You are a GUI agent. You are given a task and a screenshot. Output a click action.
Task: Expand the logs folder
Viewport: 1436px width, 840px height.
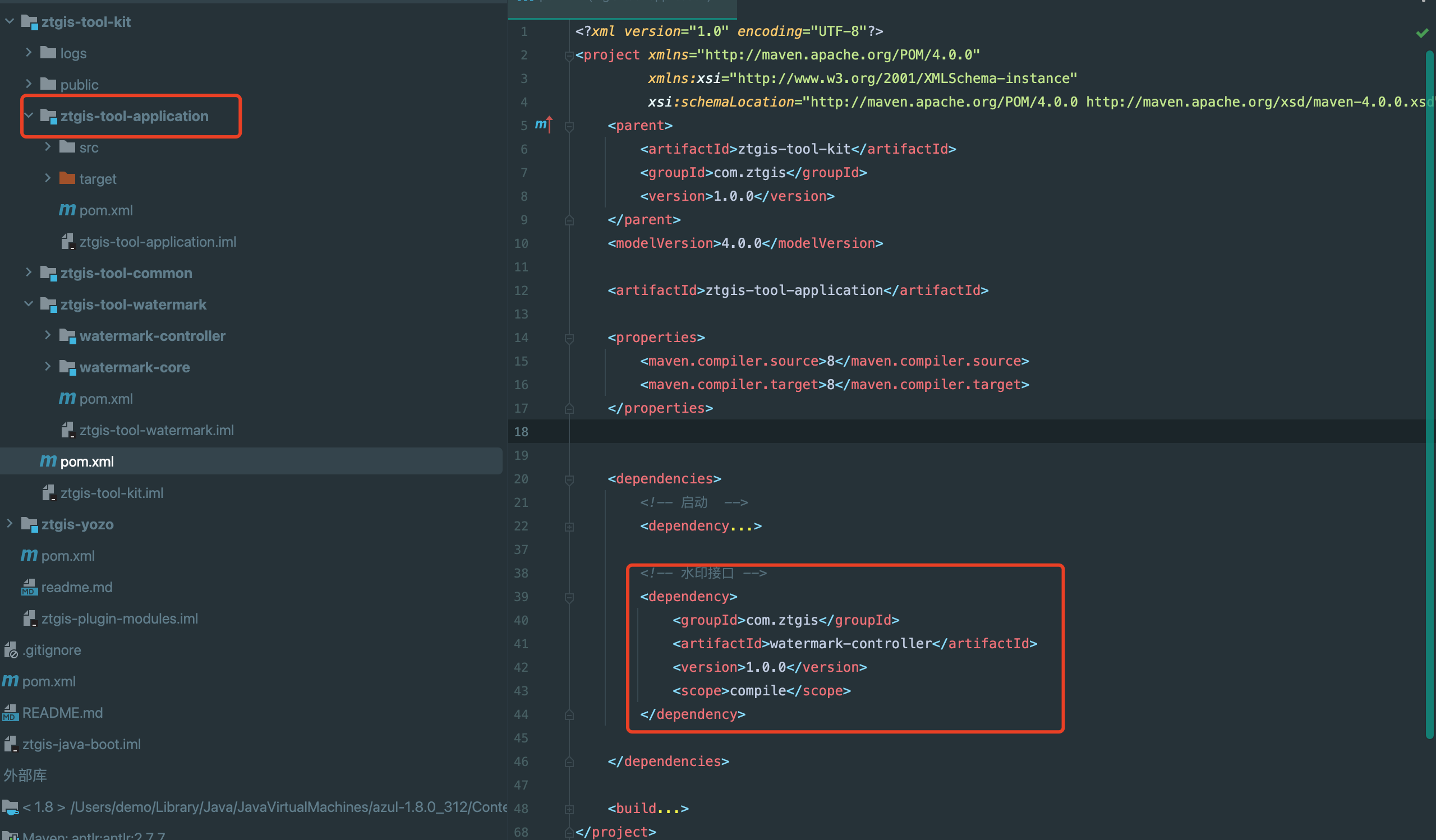coord(29,53)
